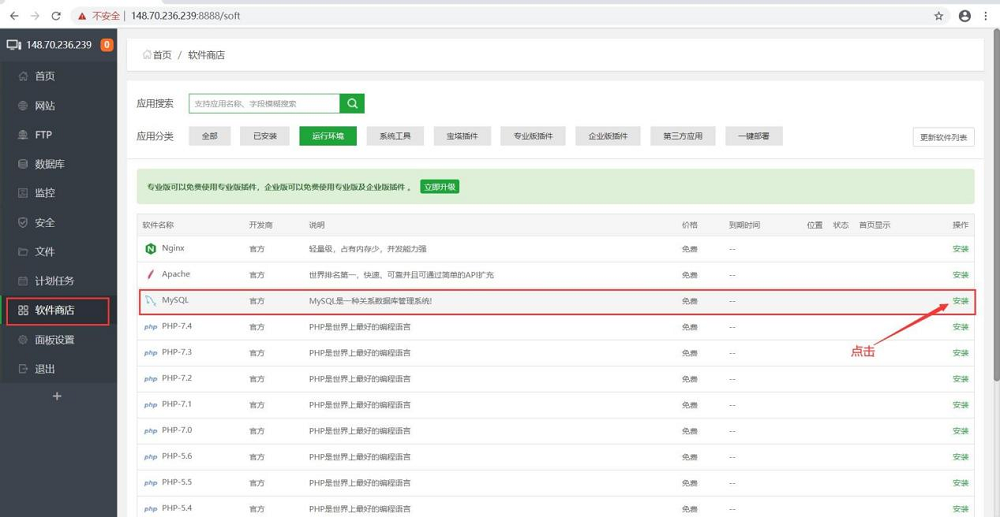Screen dimensions: 1000x517
Task: Click the browser forward arrow
Action: [35, 16]
